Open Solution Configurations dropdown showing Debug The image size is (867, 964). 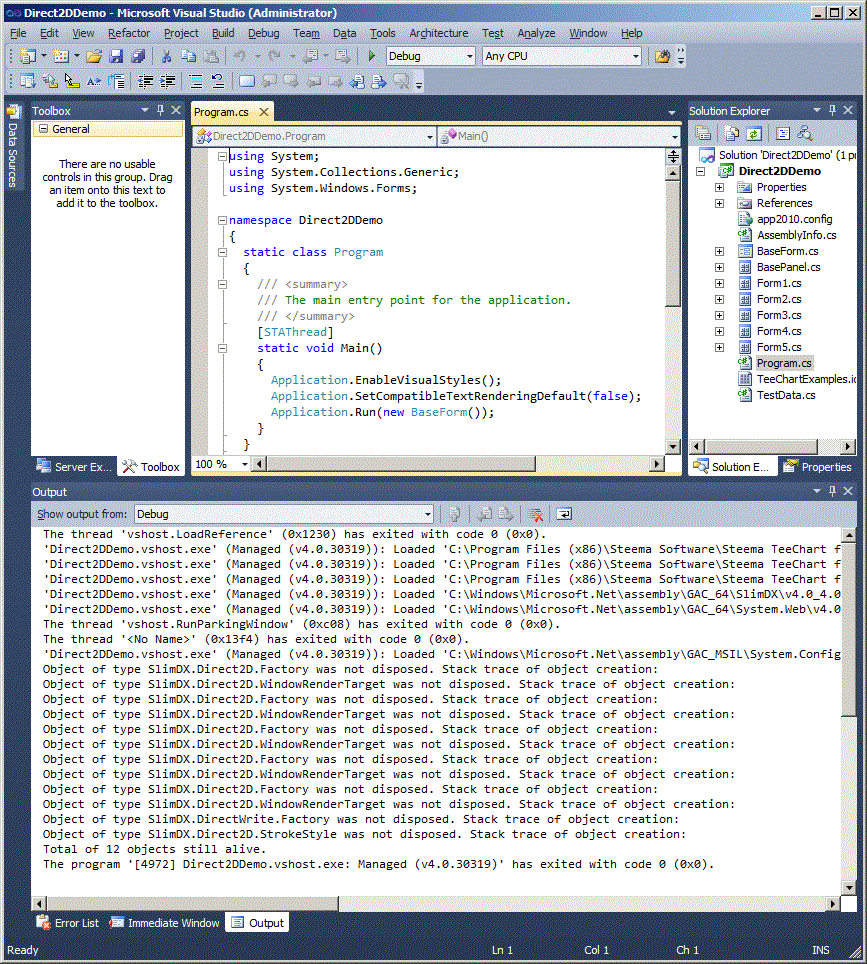(x=430, y=56)
